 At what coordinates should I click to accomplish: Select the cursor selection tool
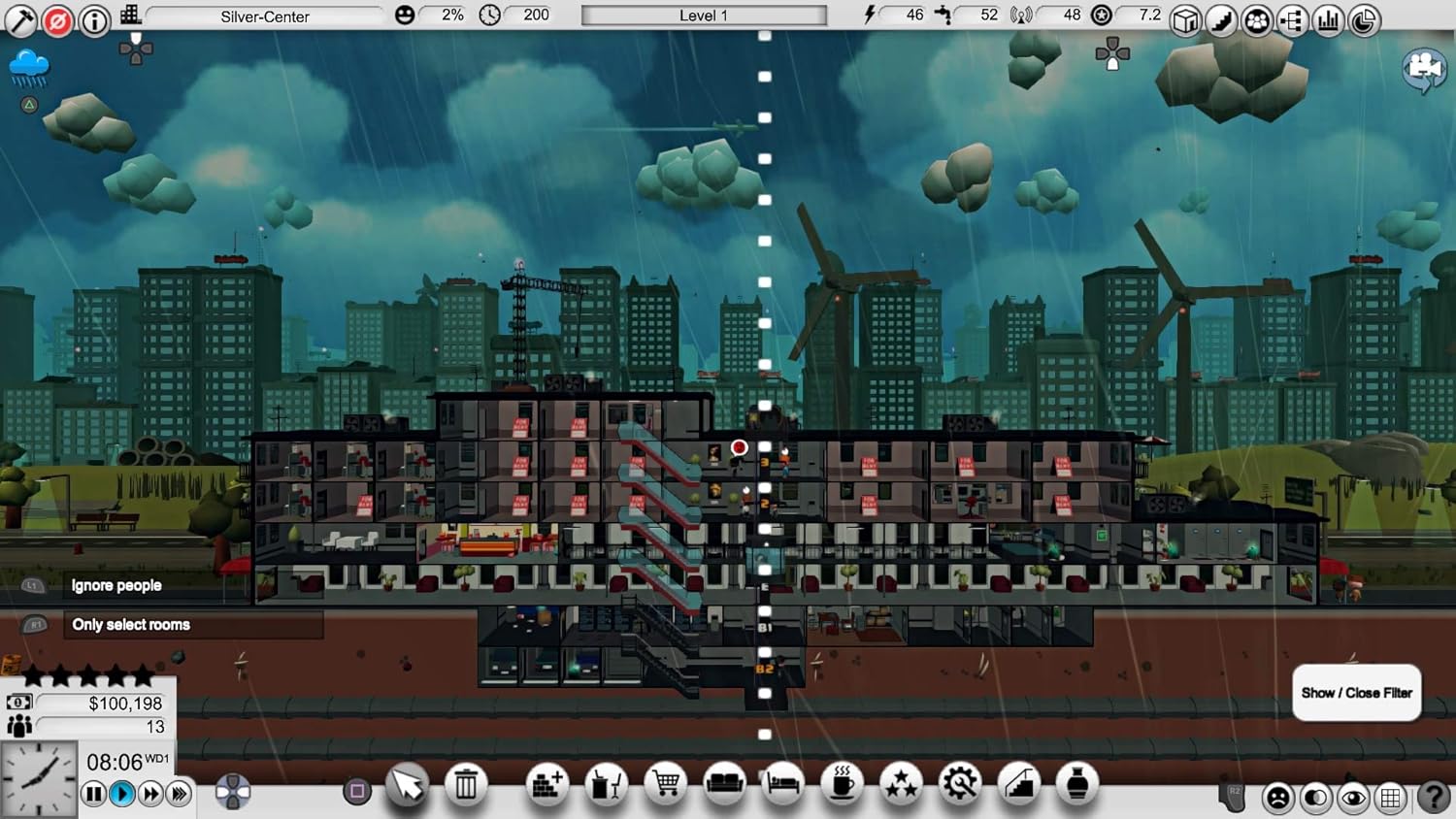coord(406,786)
